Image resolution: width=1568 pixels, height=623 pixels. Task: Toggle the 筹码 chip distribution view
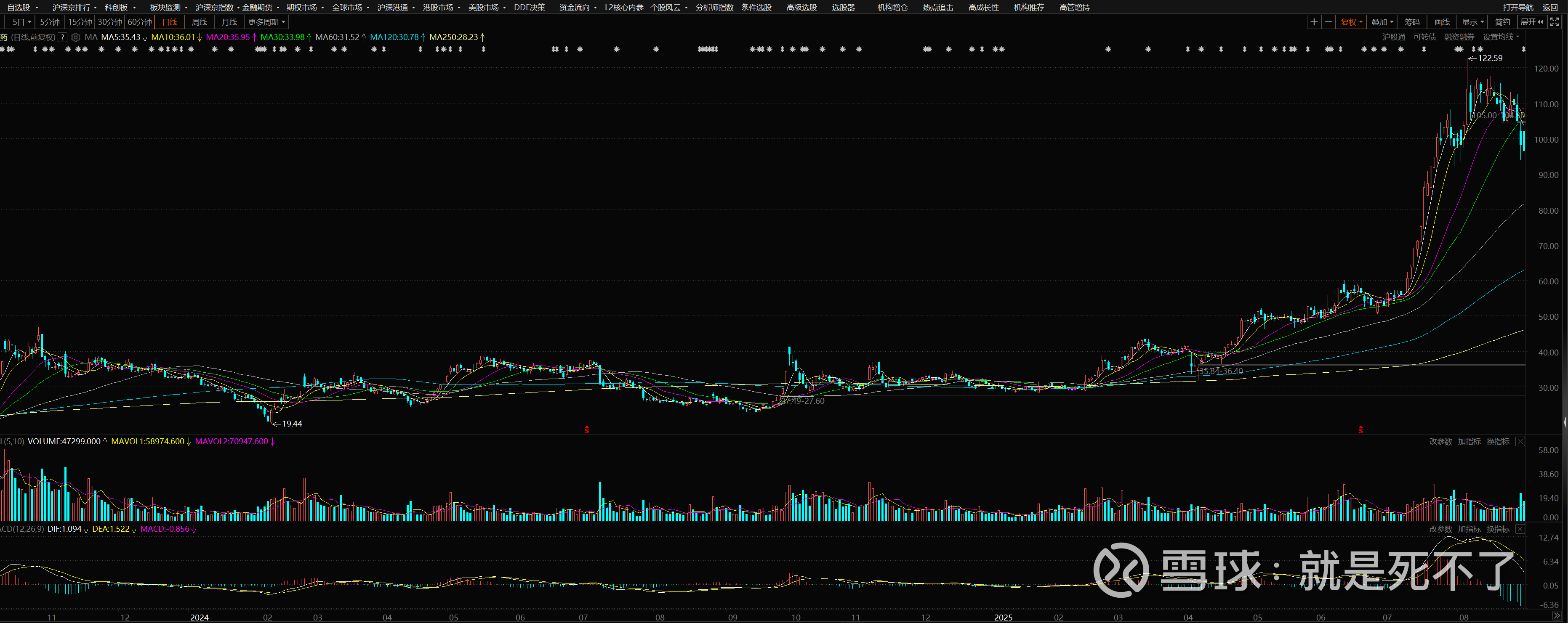tap(1411, 22)
